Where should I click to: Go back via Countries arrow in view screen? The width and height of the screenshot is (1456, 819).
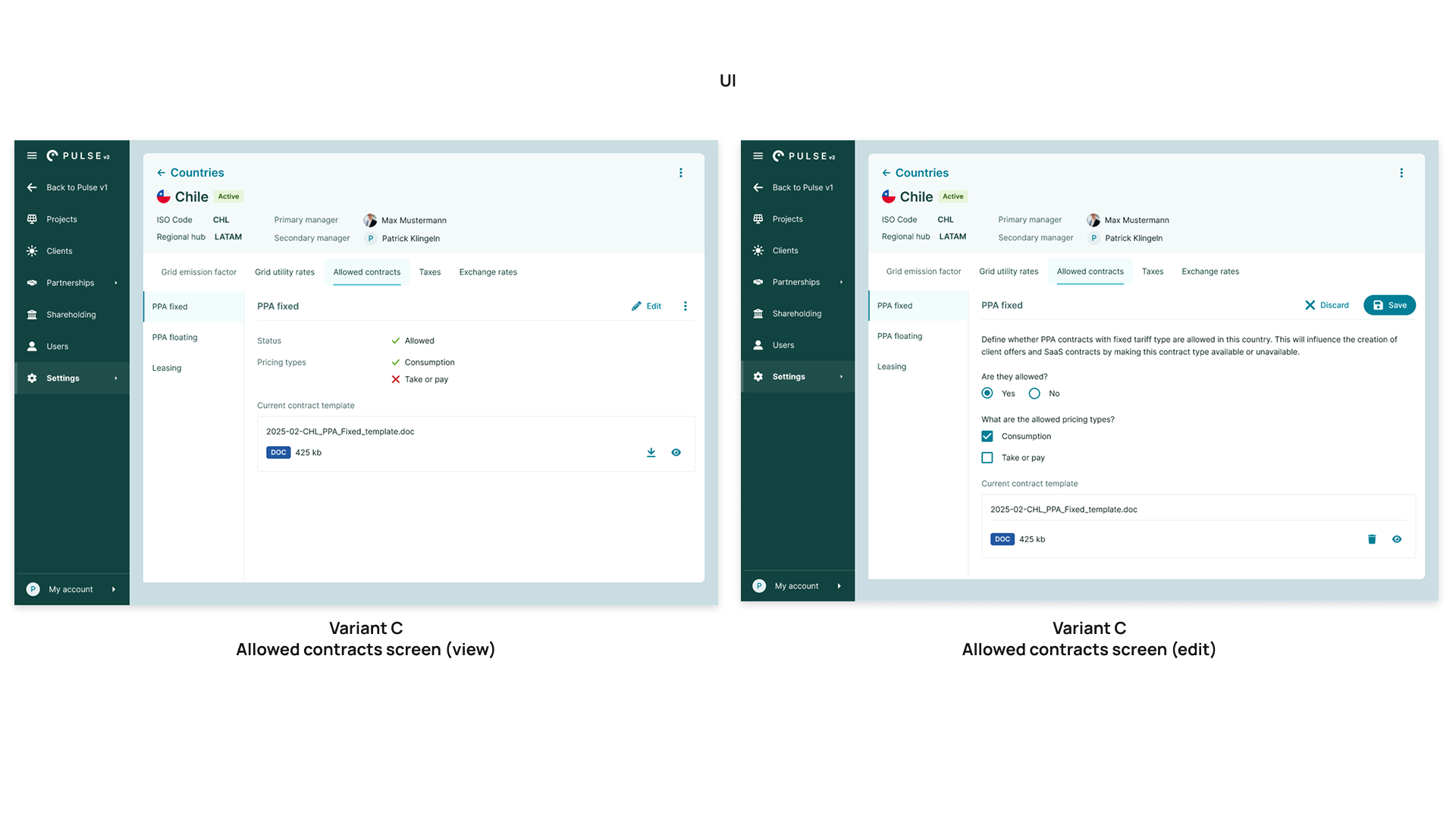coord(162,173)
